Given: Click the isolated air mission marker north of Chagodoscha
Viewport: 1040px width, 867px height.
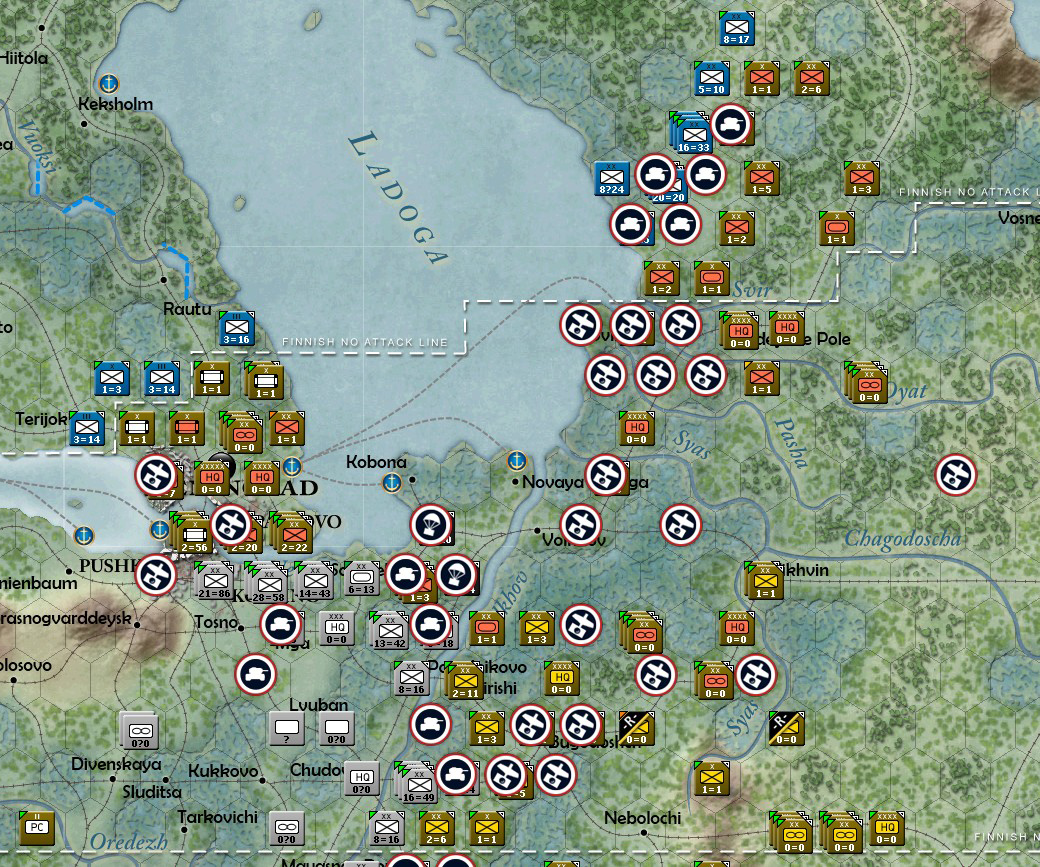Looking at the screenshot, I should 955,475.
